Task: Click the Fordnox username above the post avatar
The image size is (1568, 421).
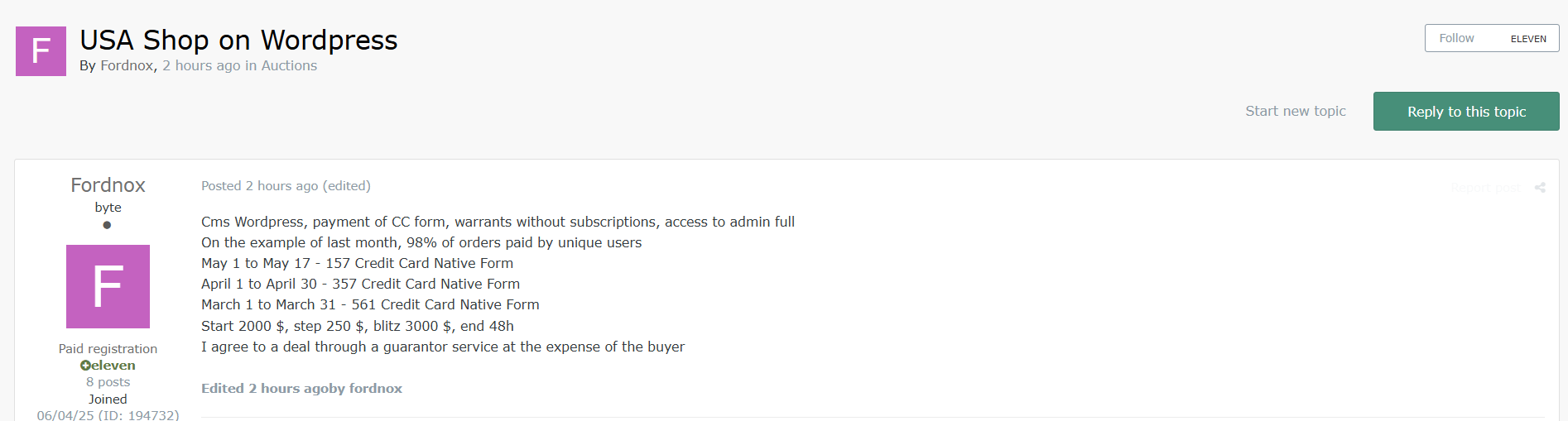Action: click(108, 185)
